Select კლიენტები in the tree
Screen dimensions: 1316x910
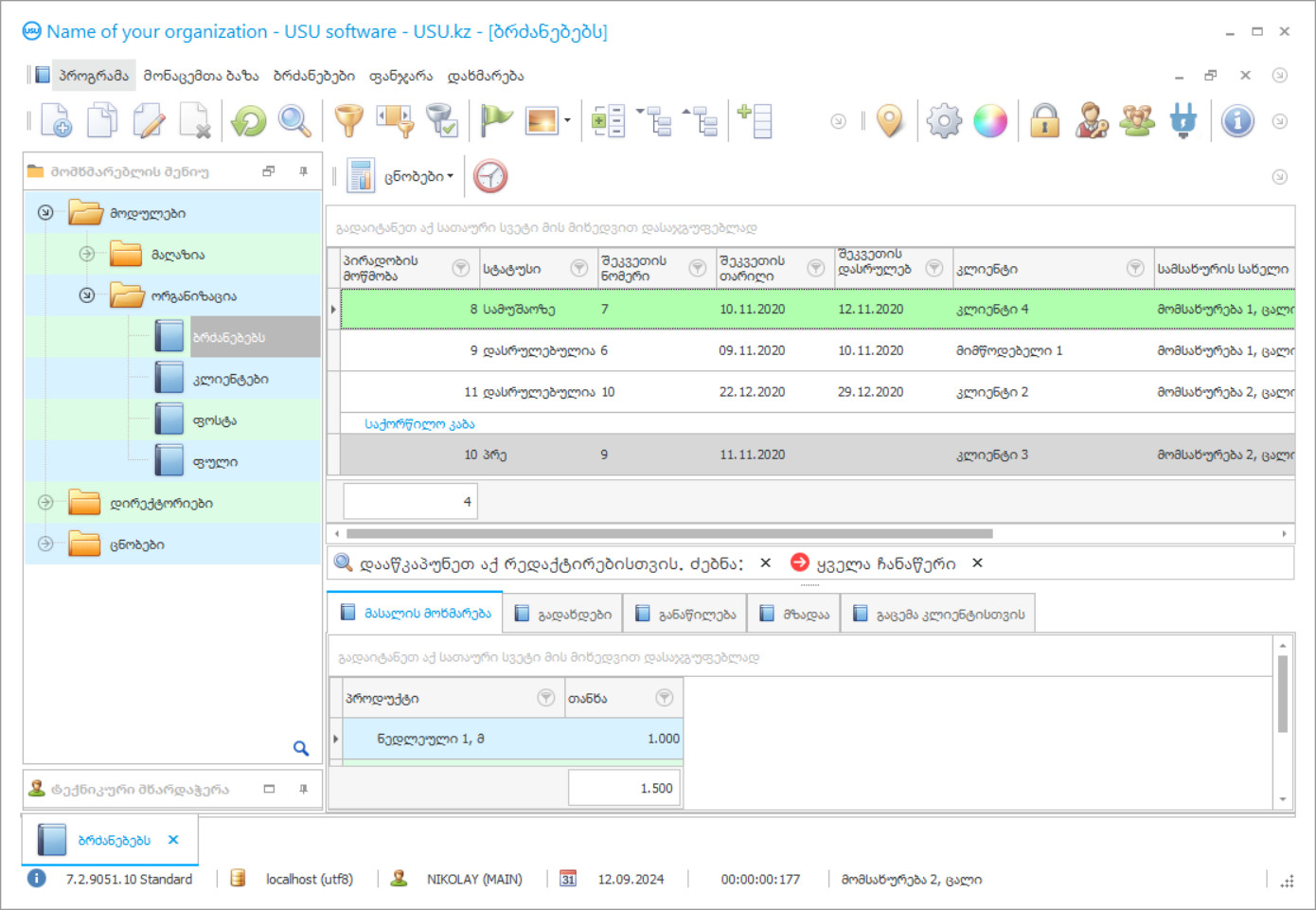tap(230, 379)
